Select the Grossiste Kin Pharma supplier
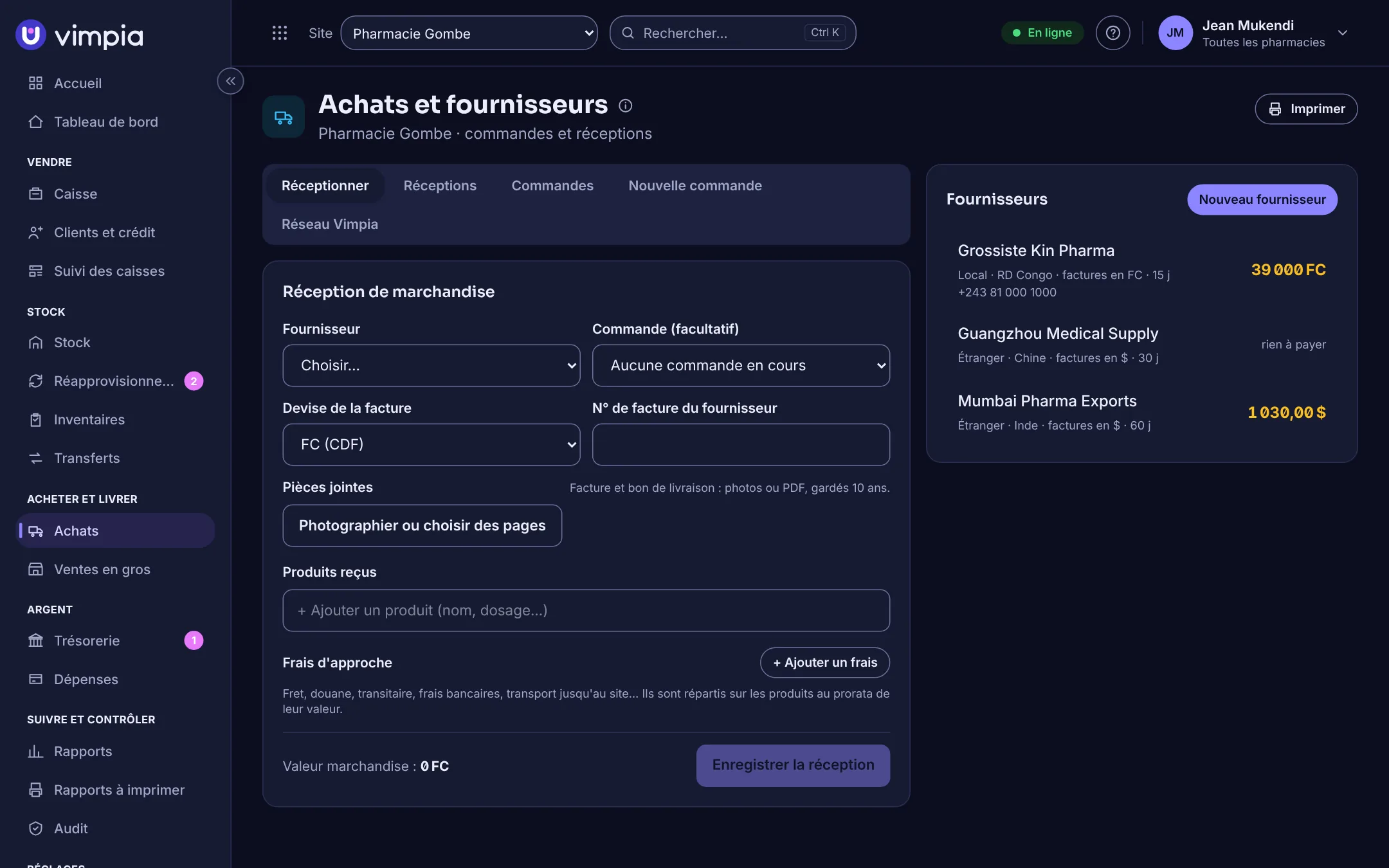 pyautogui.click(x=1141, y=270)
